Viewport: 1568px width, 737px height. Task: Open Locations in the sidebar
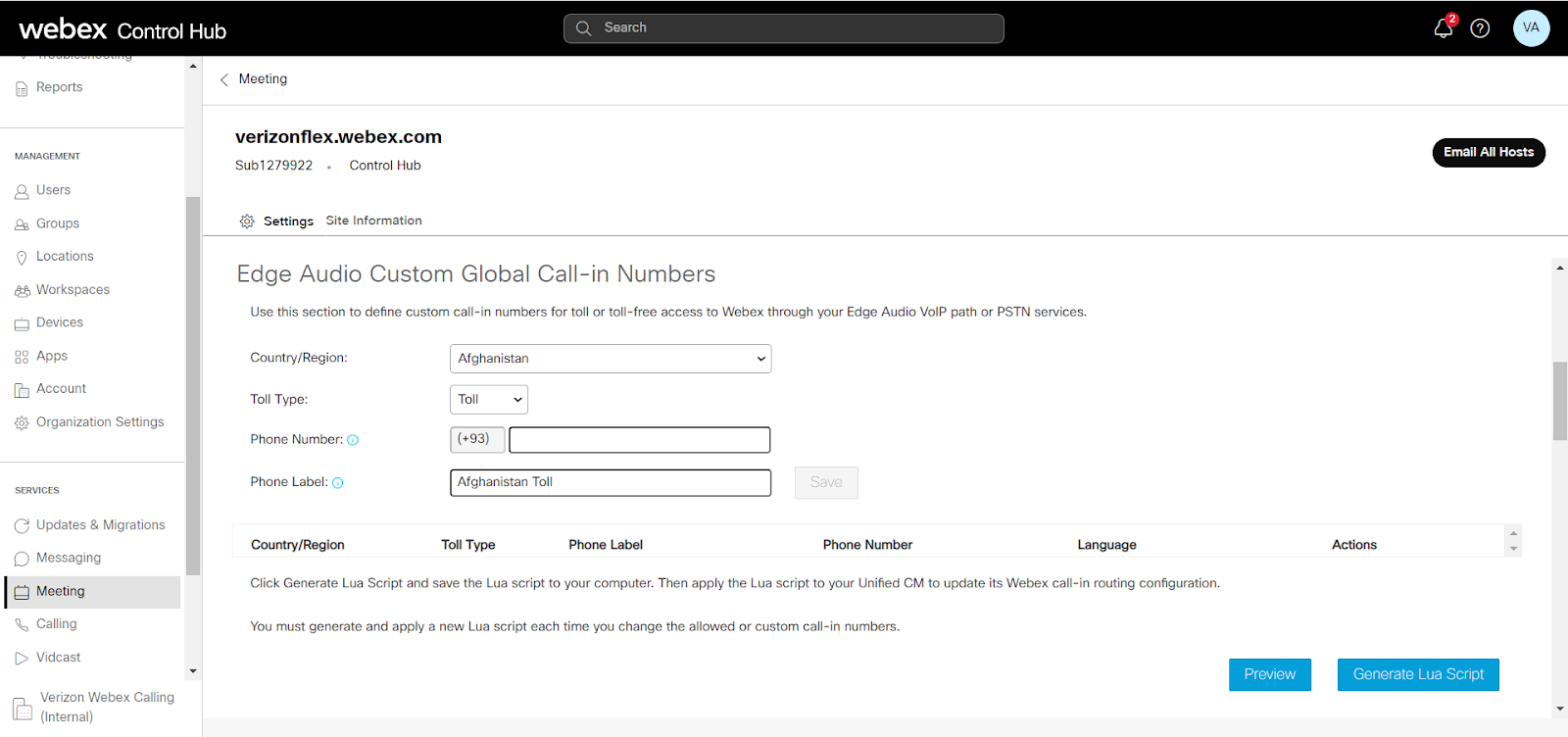point(65,257)
